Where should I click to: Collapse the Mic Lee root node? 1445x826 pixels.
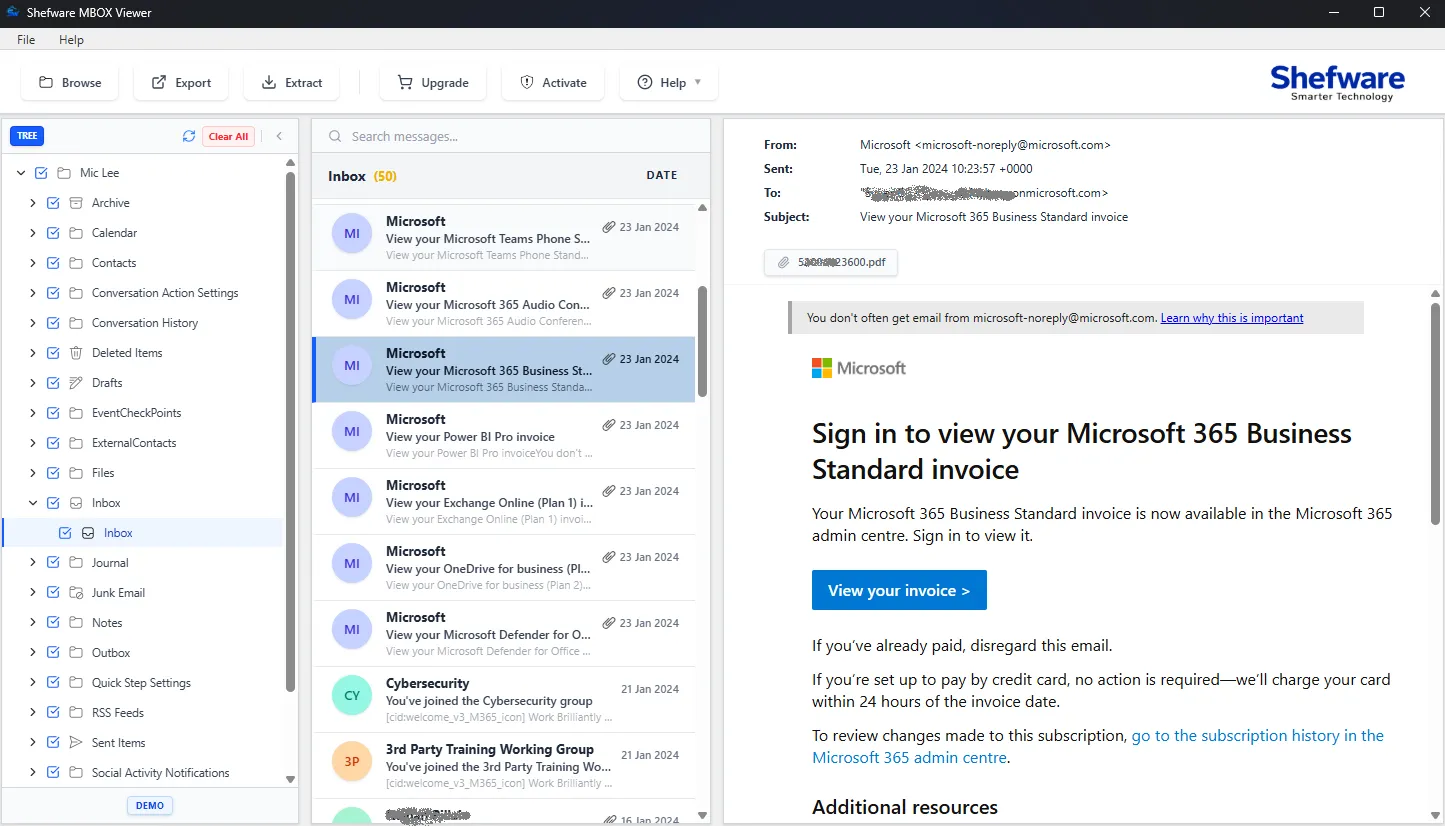(x=21, y=173)
